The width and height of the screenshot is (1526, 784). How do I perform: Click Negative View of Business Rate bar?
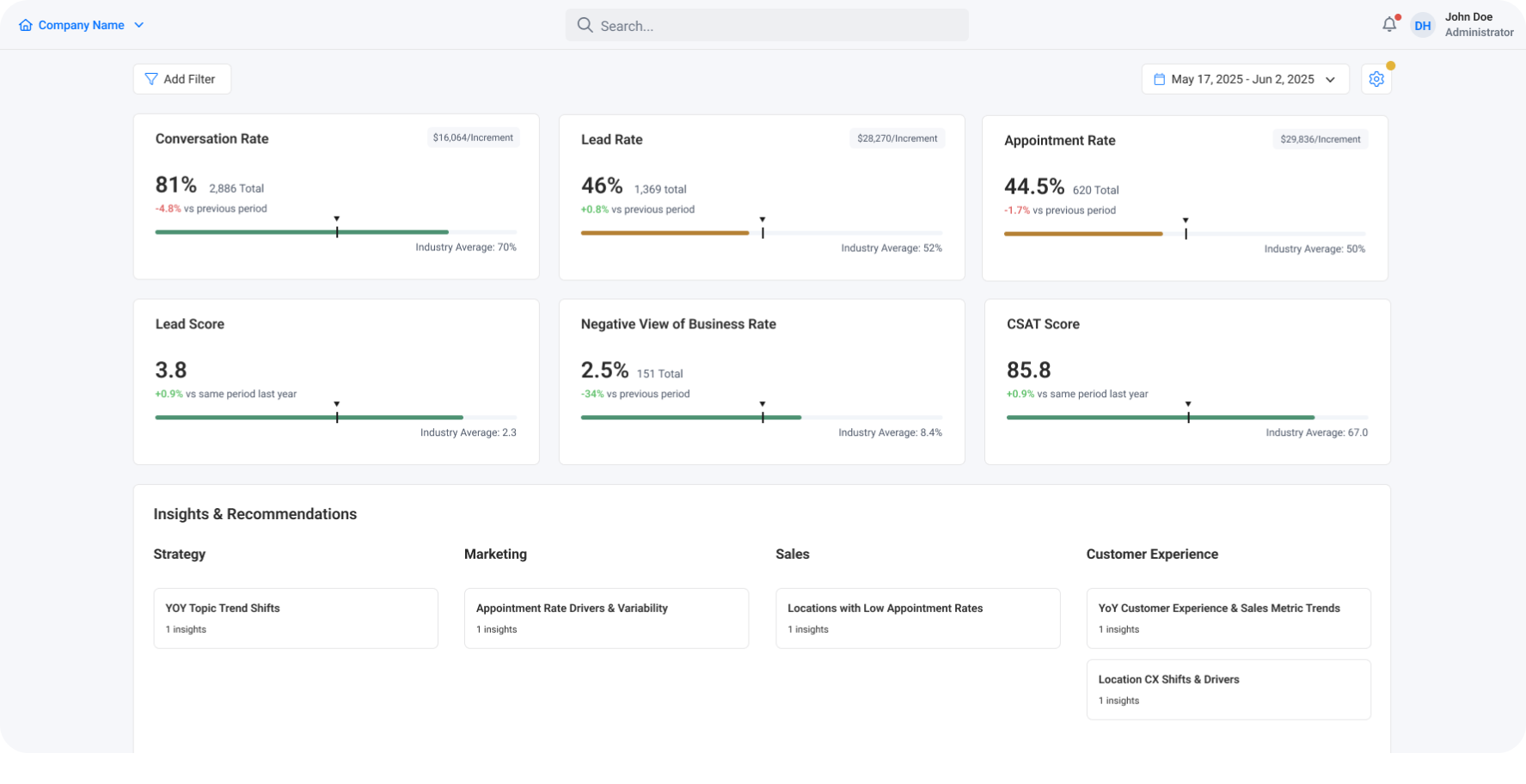[x=762, y=418]
